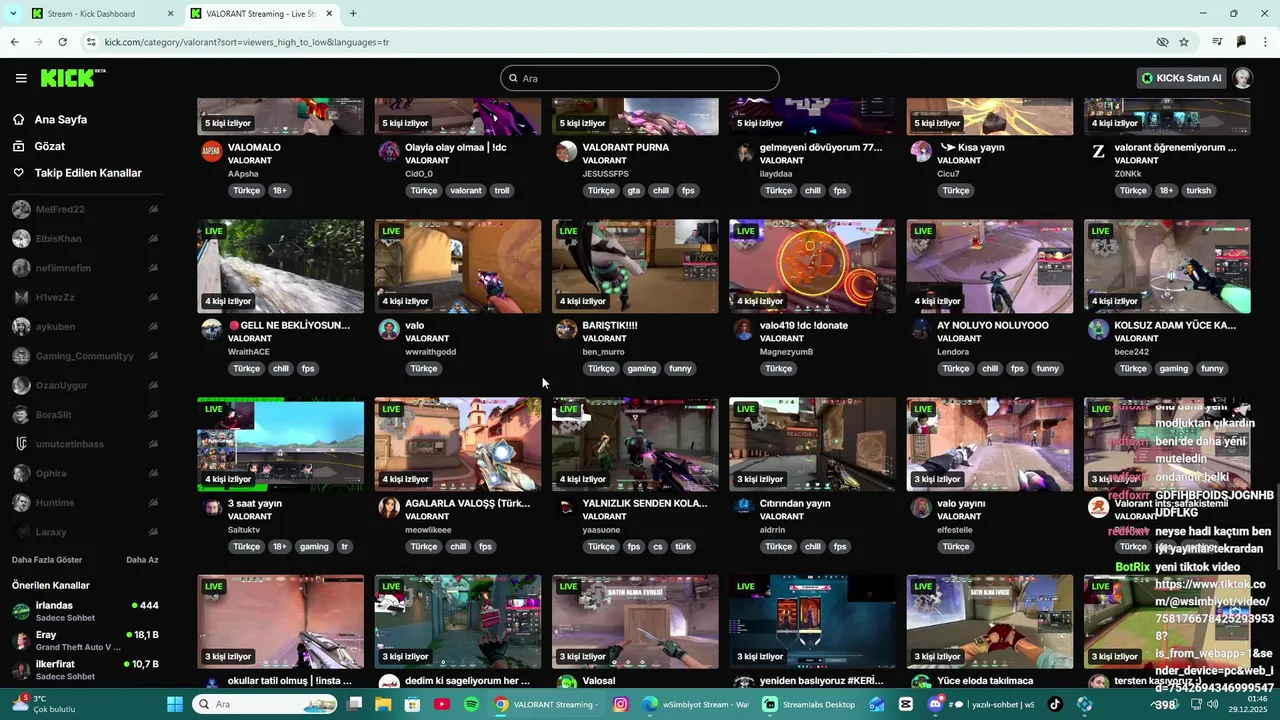Click the meowlikeee channel avatar
The image size is (1280, 720).
[389, 507]
